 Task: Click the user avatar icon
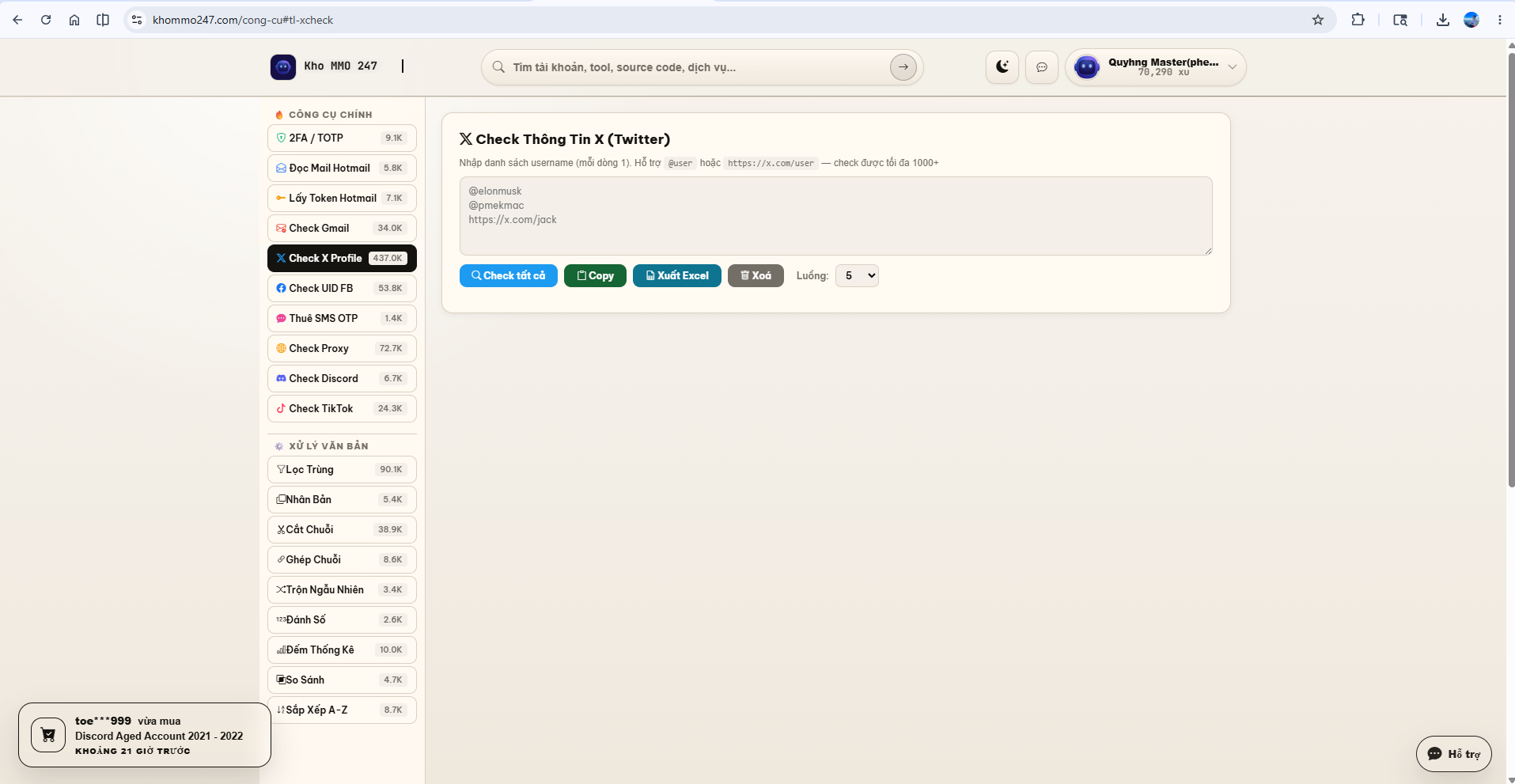(x=1087, y=67)
